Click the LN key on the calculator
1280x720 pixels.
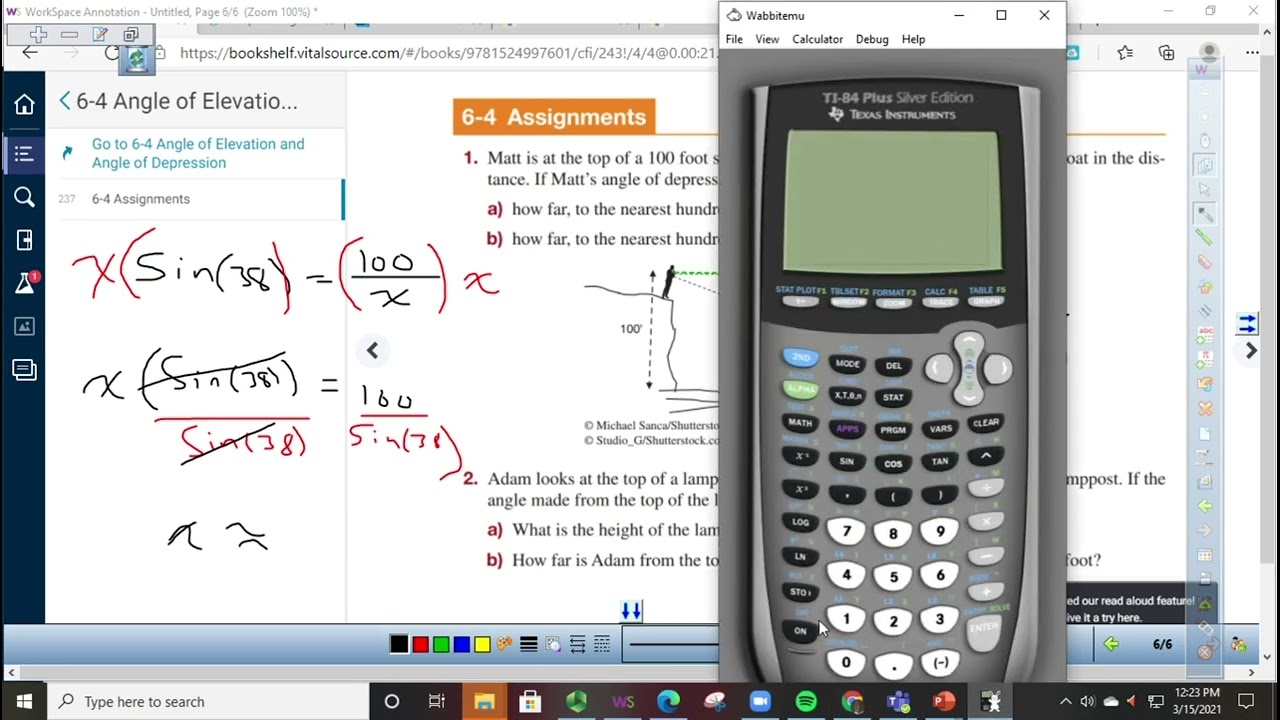click(800, 556)
